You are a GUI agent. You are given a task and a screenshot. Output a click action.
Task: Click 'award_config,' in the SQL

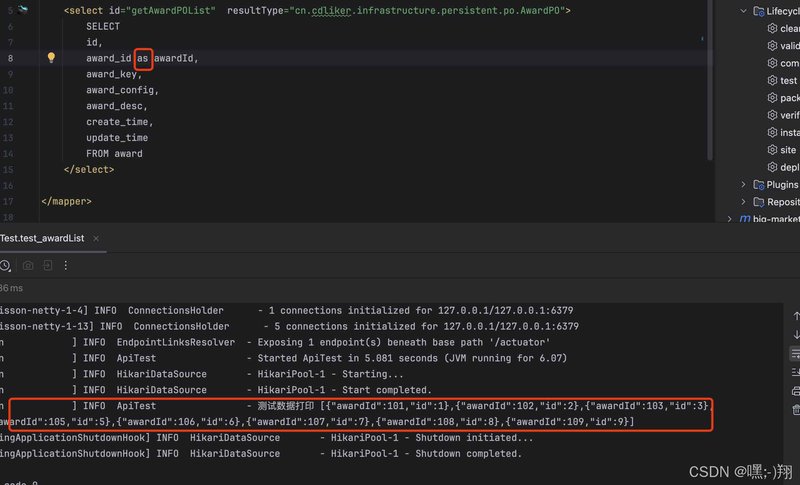pyautogui.click(x=122, y=90)
